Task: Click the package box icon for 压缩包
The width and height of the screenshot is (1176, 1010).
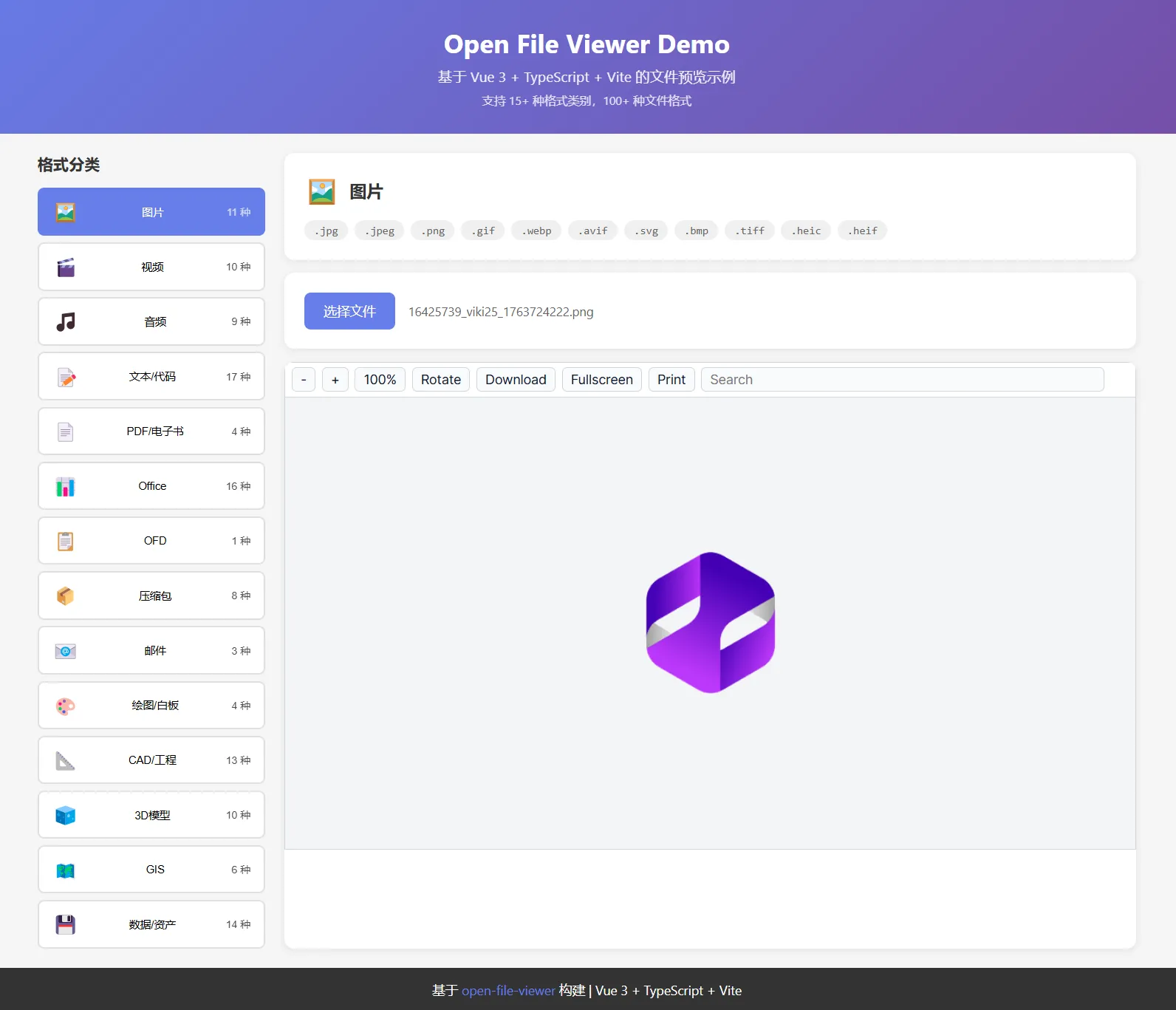Action: click(66, 596)
